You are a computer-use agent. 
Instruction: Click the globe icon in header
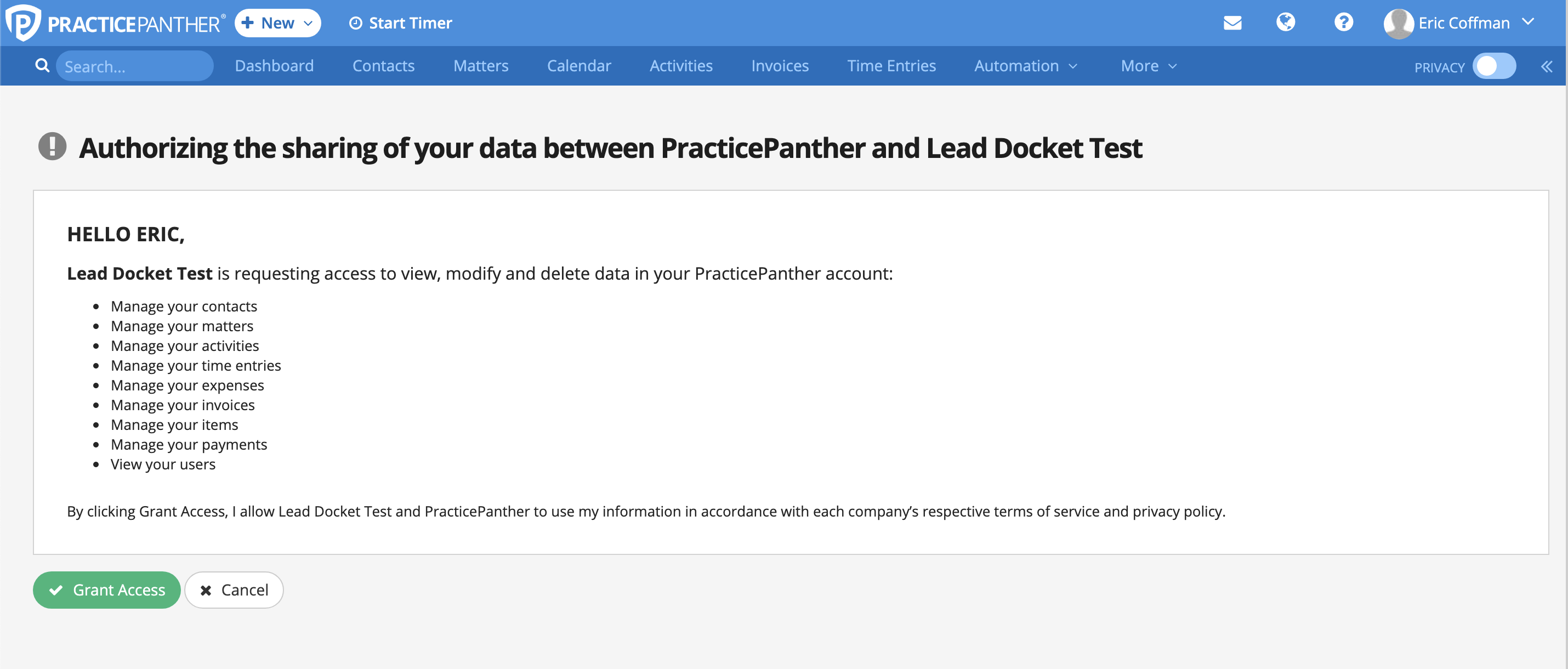(x=1286, y=22)
